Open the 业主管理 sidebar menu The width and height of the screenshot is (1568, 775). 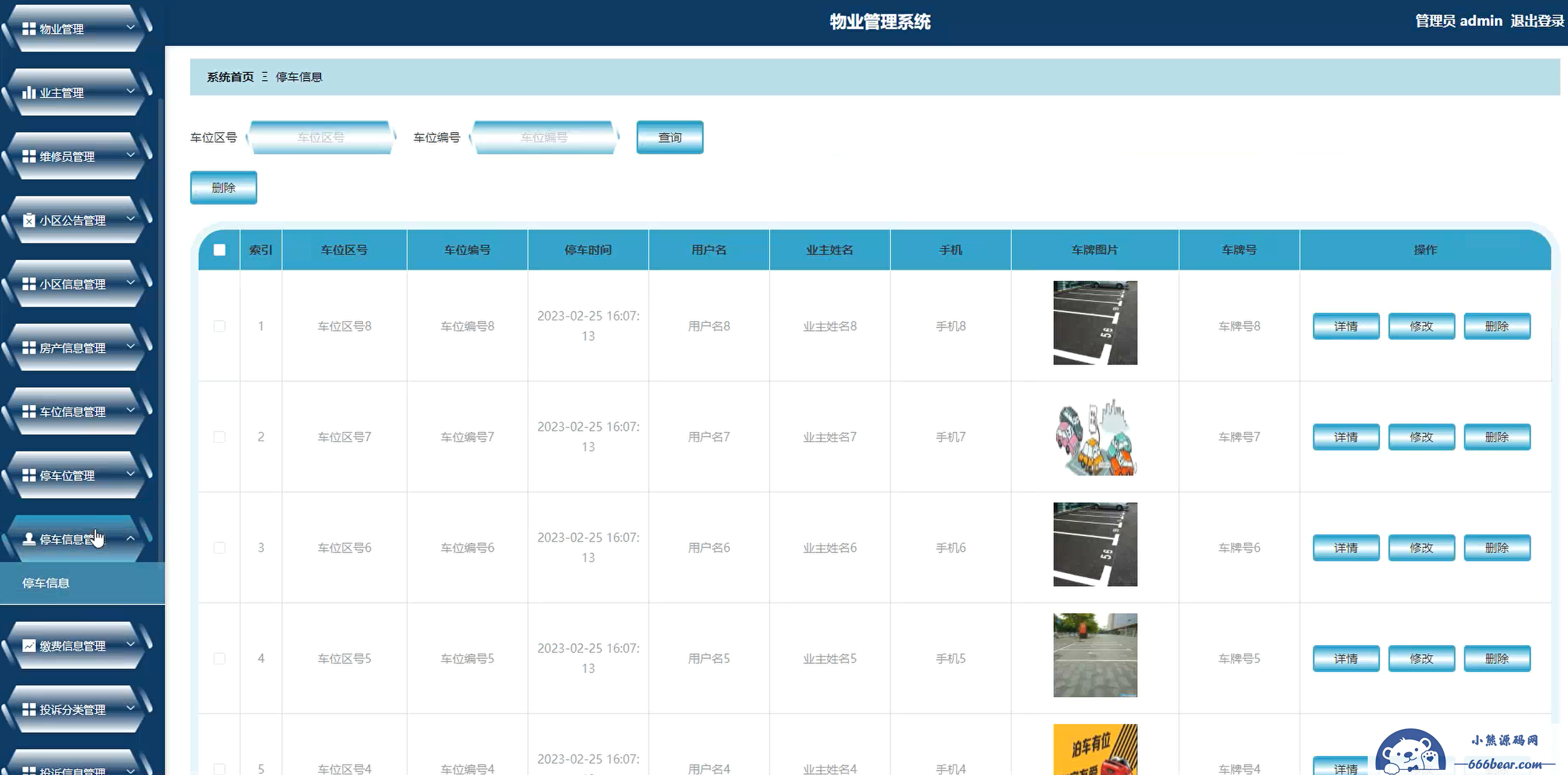[x=76, y=92]
